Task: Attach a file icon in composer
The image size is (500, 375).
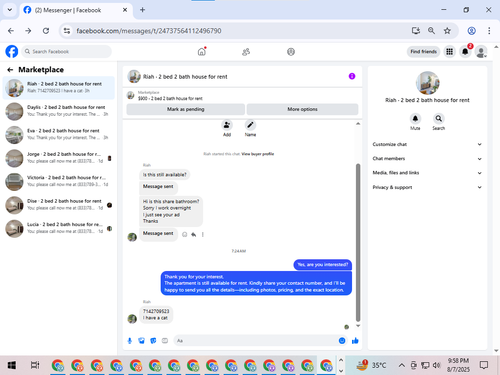Action: coord(141,341)
